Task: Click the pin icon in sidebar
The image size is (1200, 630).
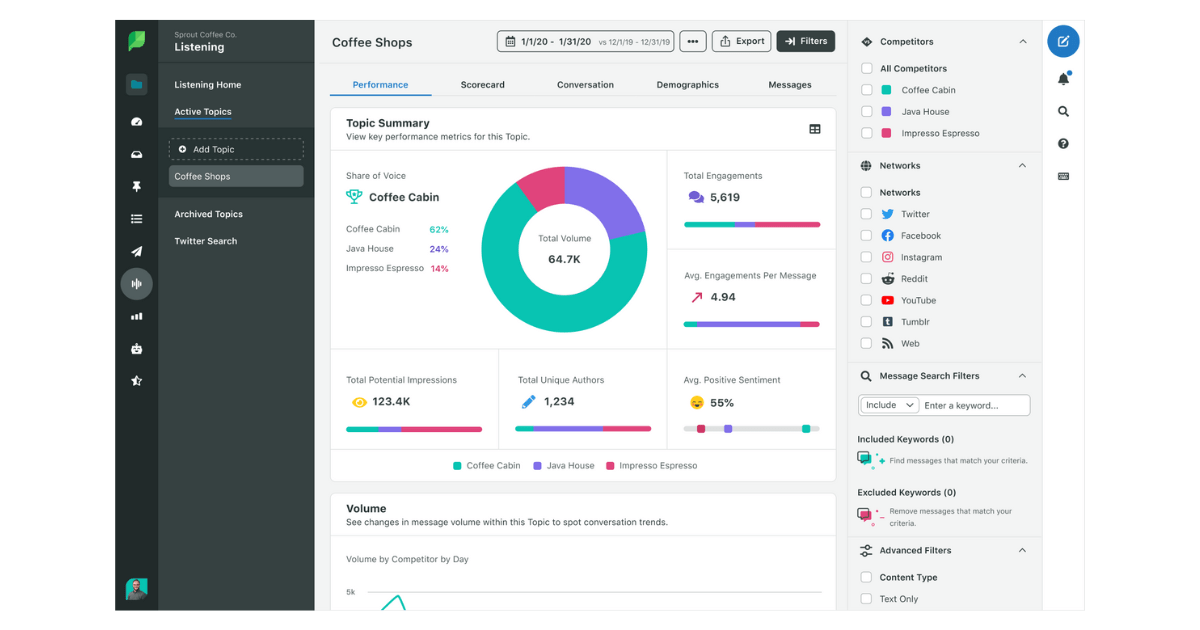Action: (137, 186)
